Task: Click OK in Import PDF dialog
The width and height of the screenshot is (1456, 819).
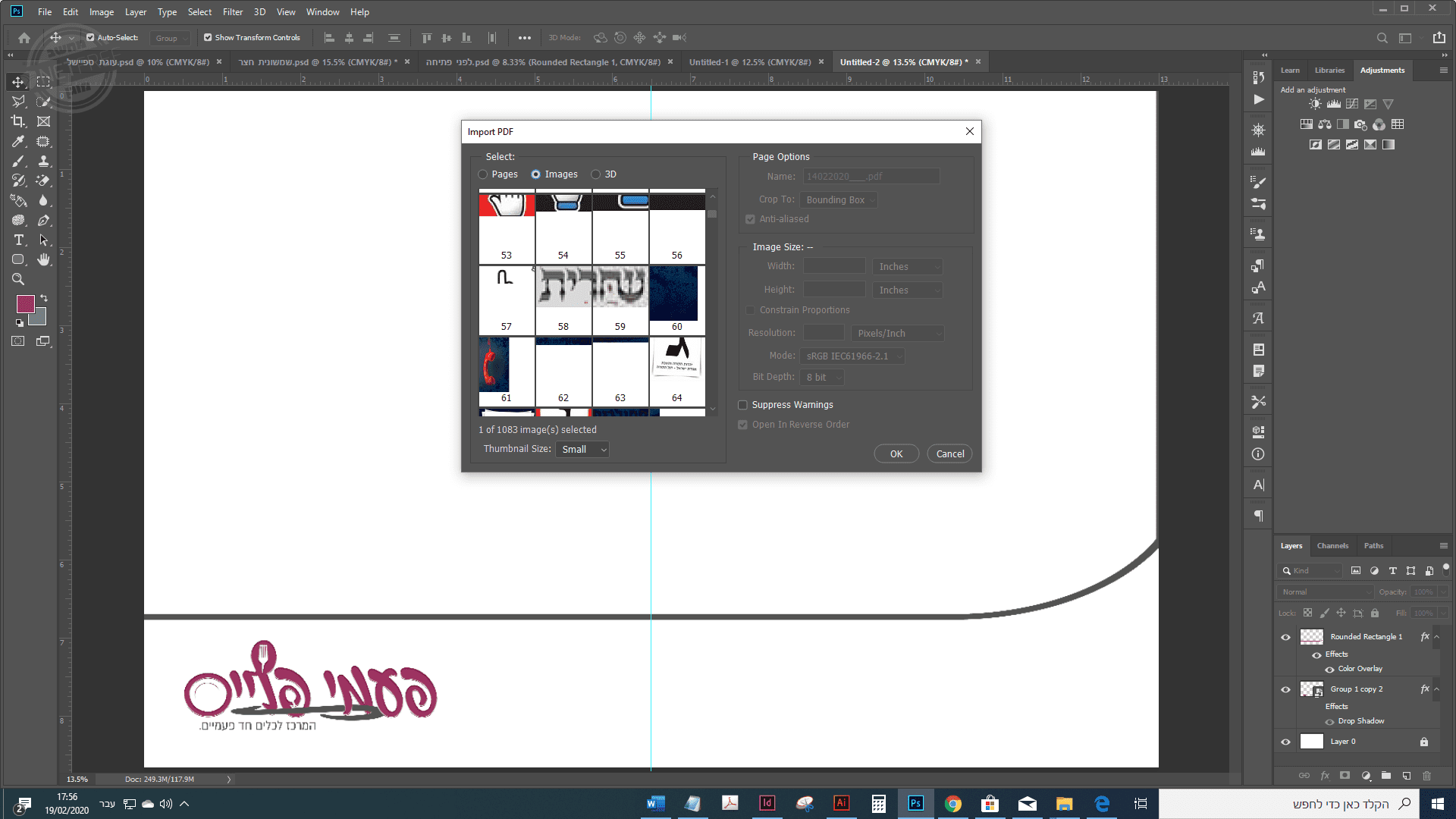Action: coord(896,454)
